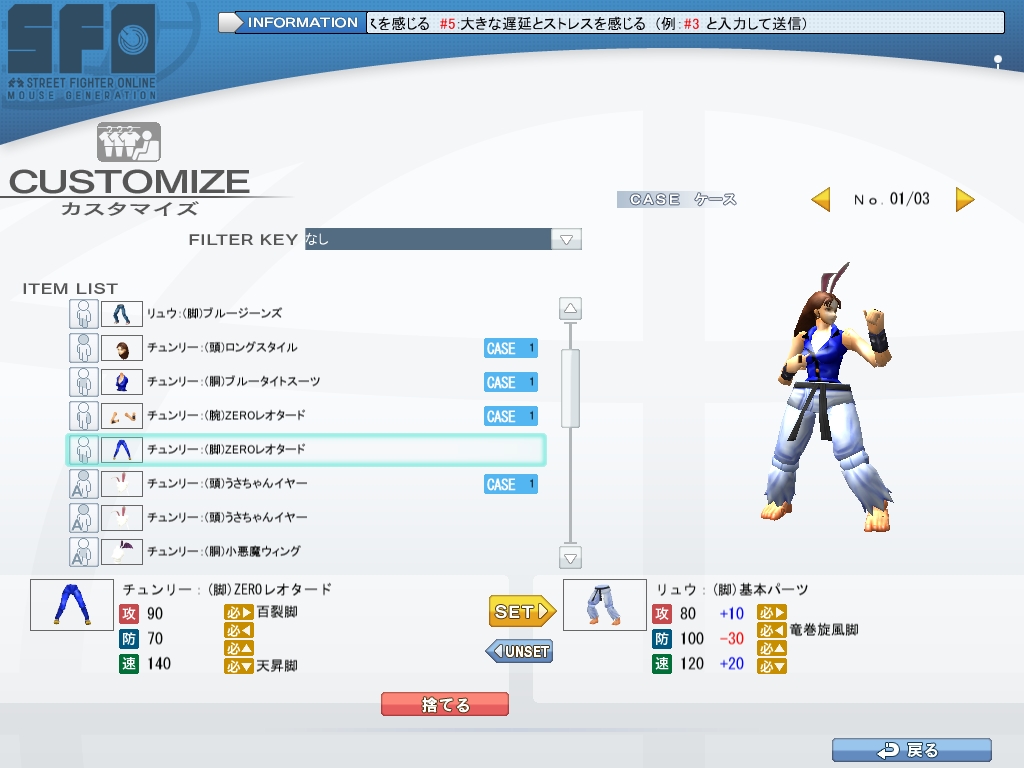1024x768 pixels.
Task: Click the blue jeans thumbnail icon
Action: pos(121,314)
